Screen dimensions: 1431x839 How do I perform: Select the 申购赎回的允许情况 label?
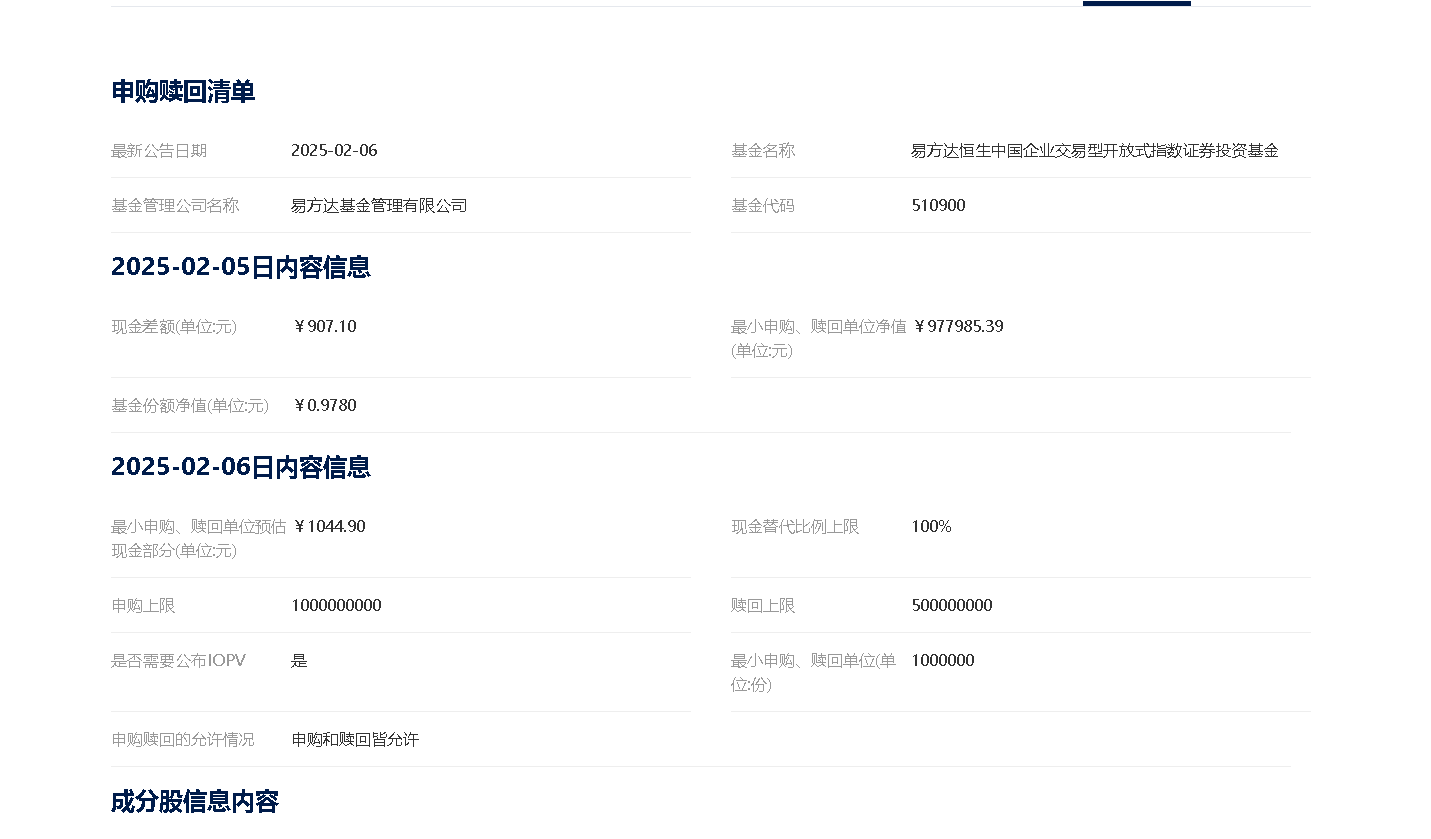tap(183, 740)
